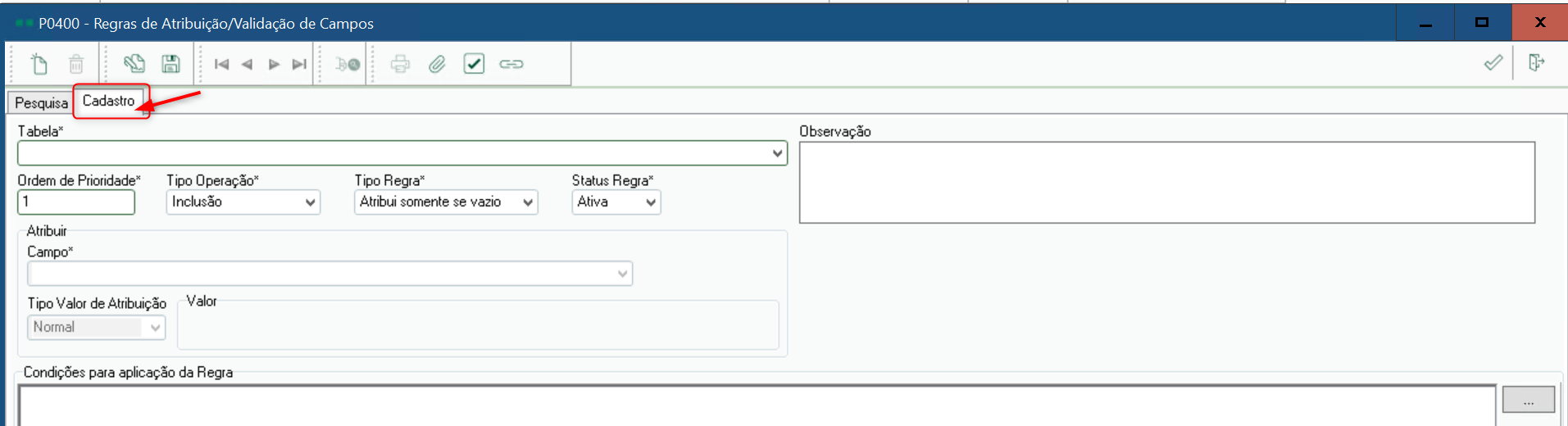This screenshot has width=1568, height=426.
Task: Click into the Observação text area
Action: click(1167, 183)
